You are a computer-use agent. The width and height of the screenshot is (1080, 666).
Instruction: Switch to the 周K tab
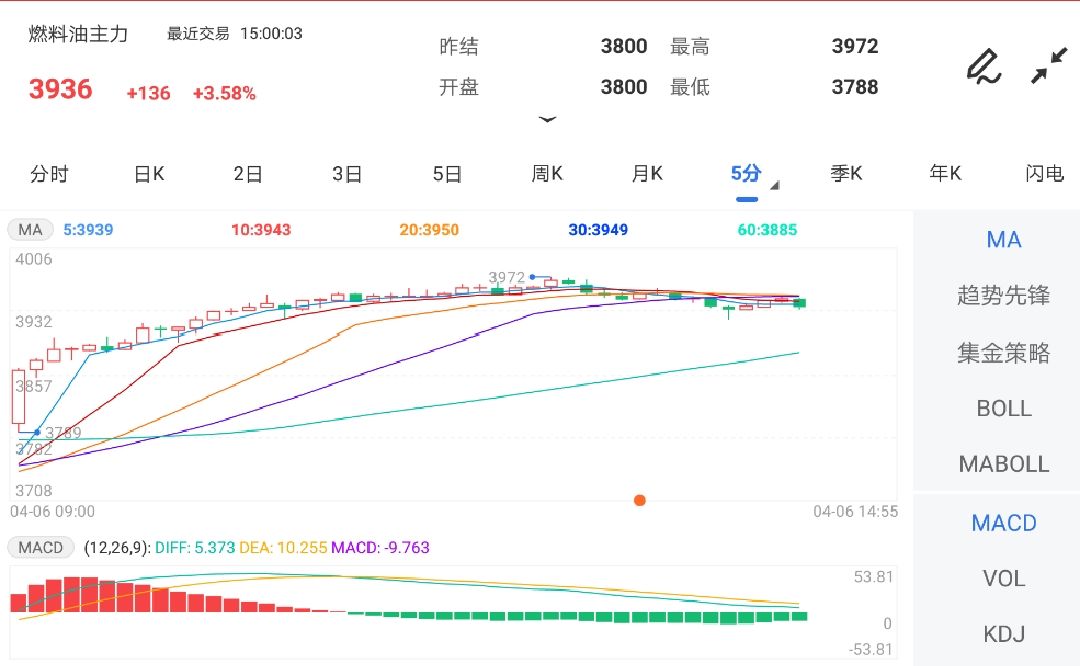(x=547, y=174)
